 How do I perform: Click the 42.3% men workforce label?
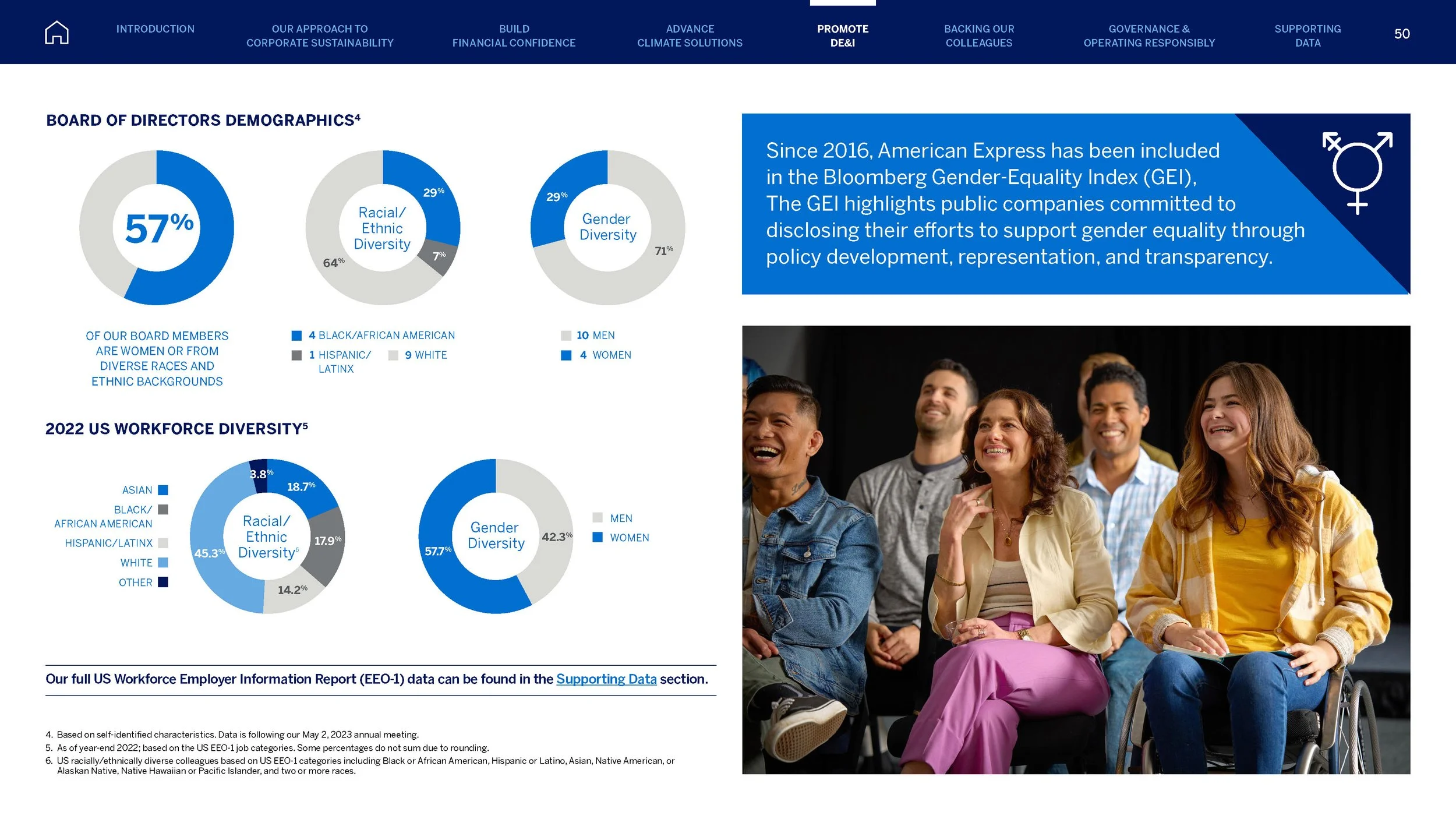(557, 536)
